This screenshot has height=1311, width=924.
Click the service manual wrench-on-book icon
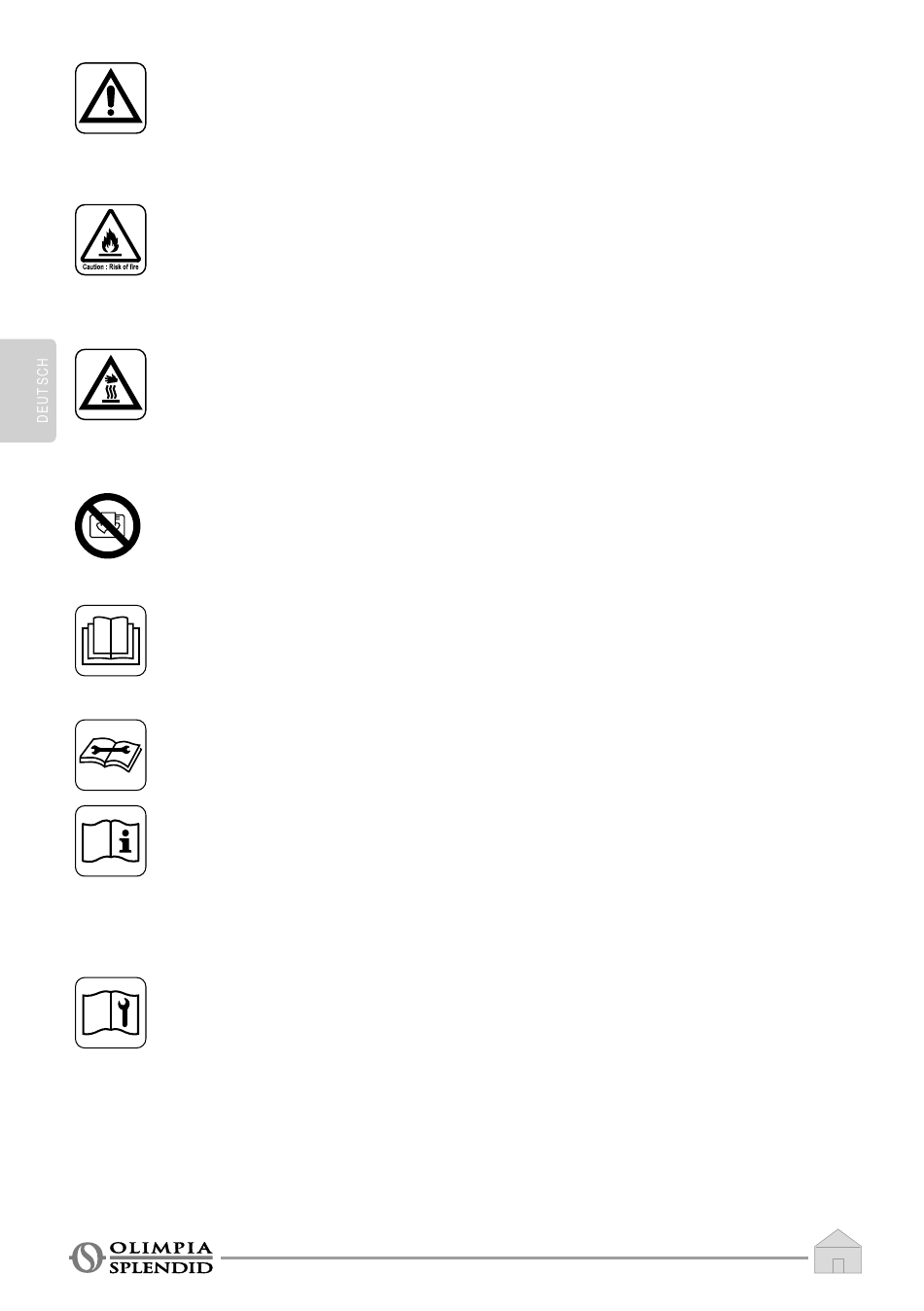tap(111, 755)
